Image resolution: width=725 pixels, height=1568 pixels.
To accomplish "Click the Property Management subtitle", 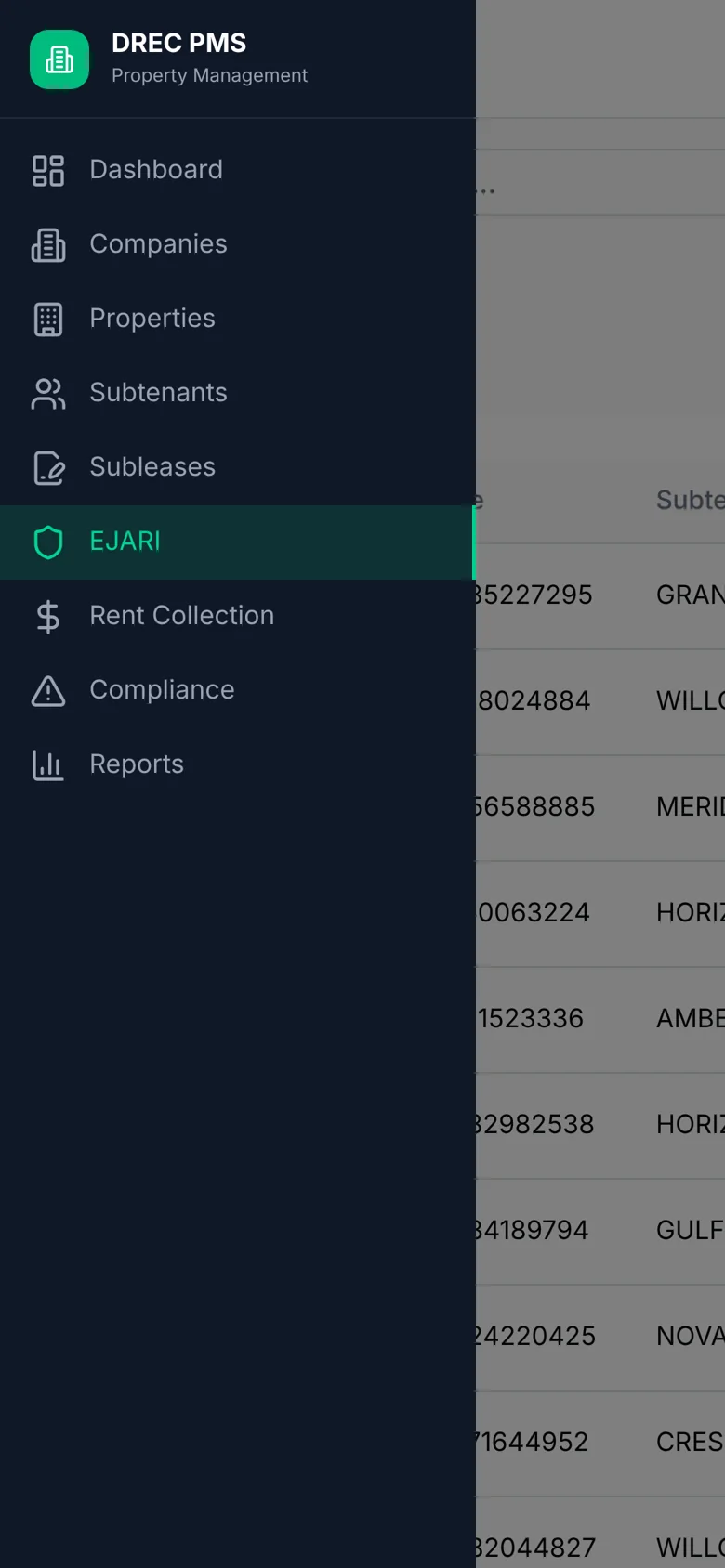I will coord(209,75).
